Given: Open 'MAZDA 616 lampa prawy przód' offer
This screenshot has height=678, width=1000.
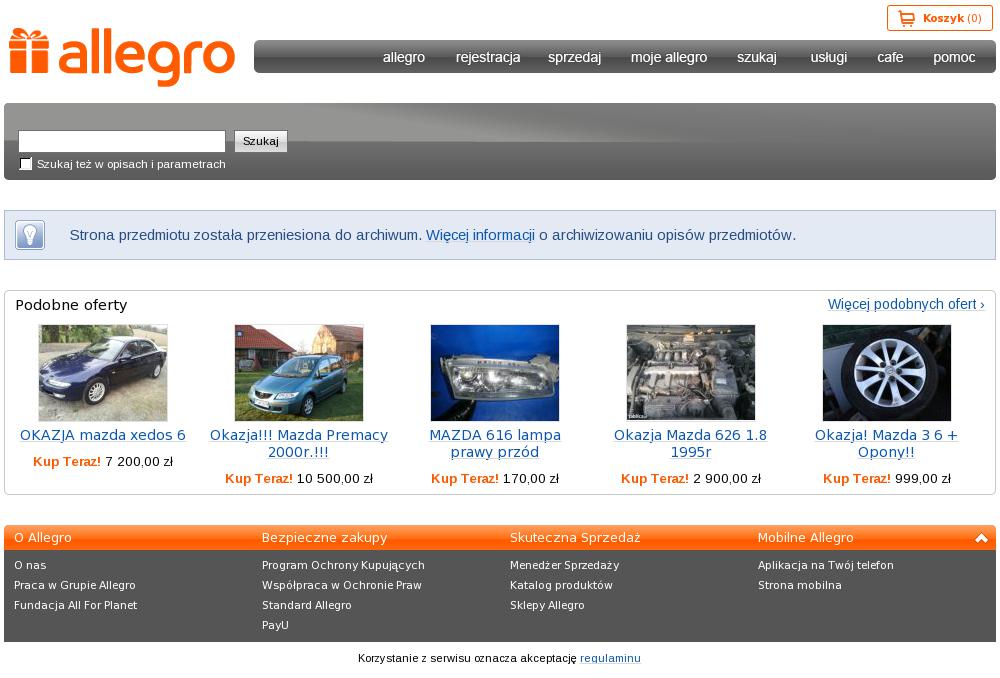Looking at the screenshot, I should (495, 443).
